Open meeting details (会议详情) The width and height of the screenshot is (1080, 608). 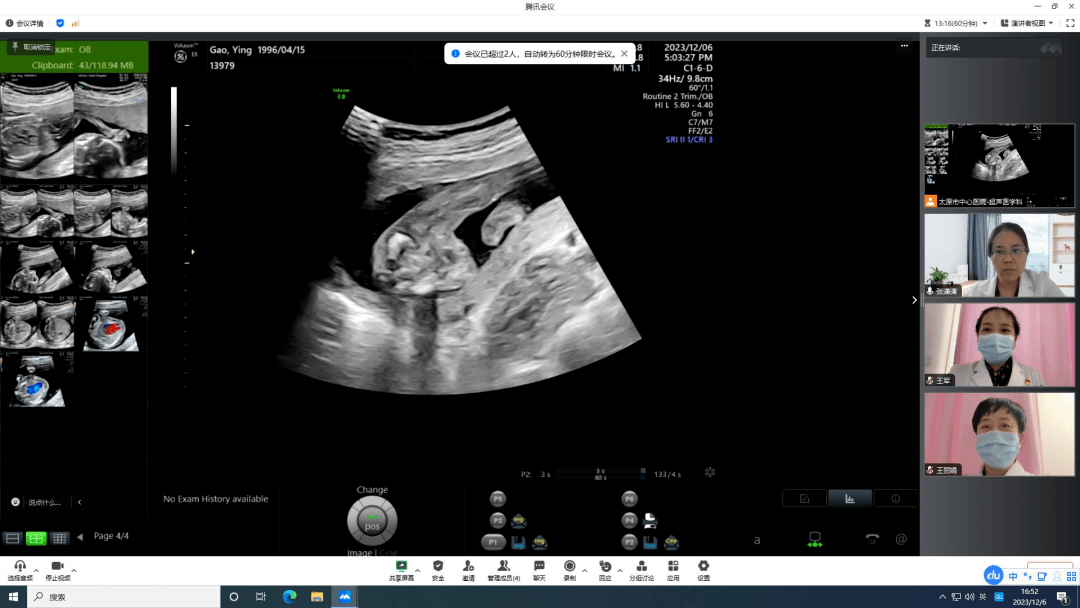(25, 23)
